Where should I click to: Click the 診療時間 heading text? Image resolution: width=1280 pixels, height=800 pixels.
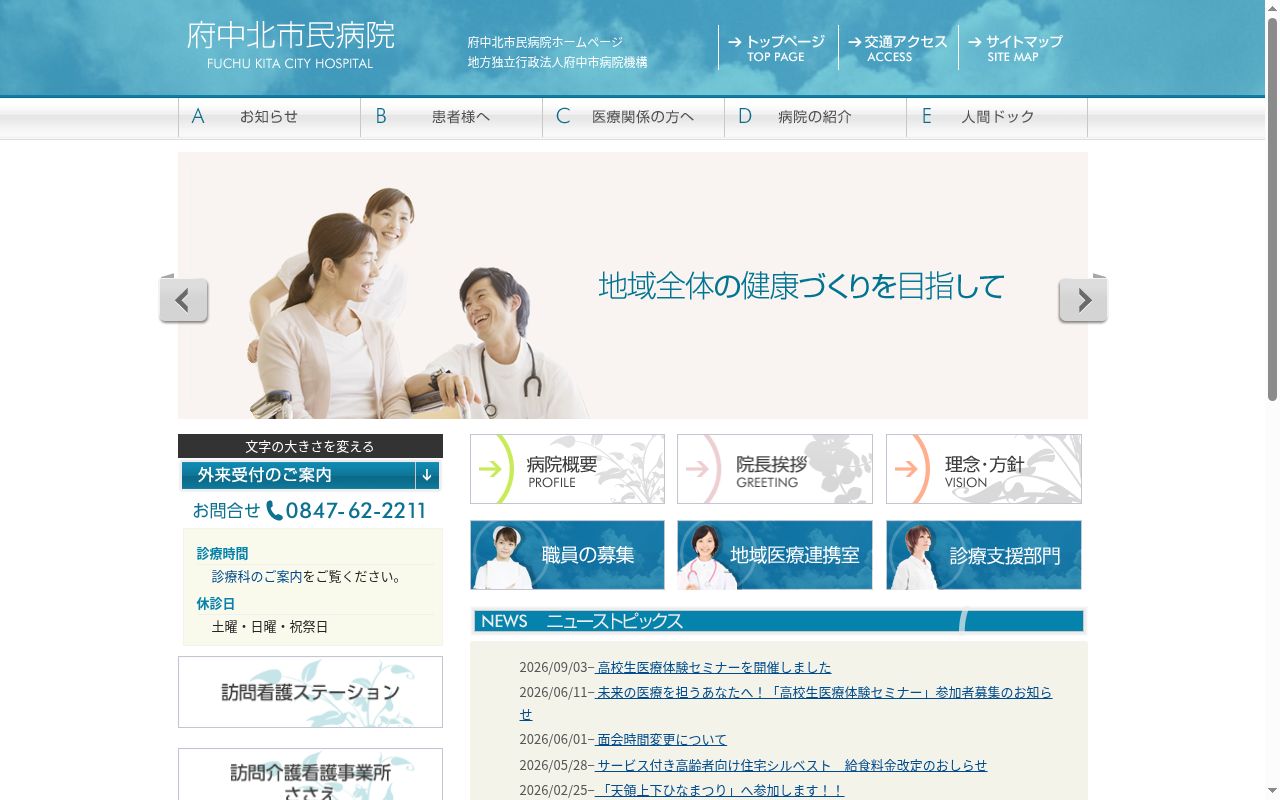pos(222,553)
